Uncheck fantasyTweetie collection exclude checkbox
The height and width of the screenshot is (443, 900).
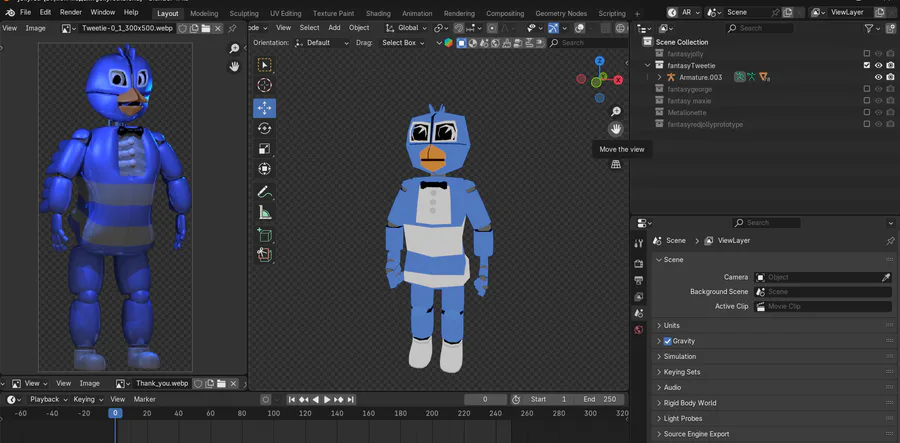pos(866,65)
